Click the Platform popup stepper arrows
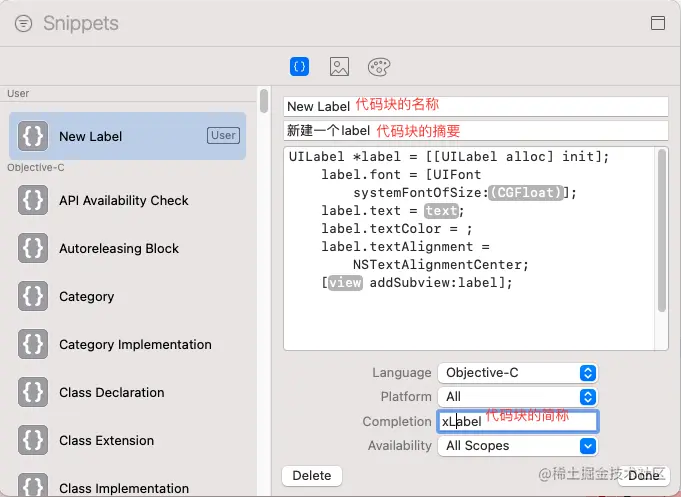The image size is (681, 497). (588, 397)
